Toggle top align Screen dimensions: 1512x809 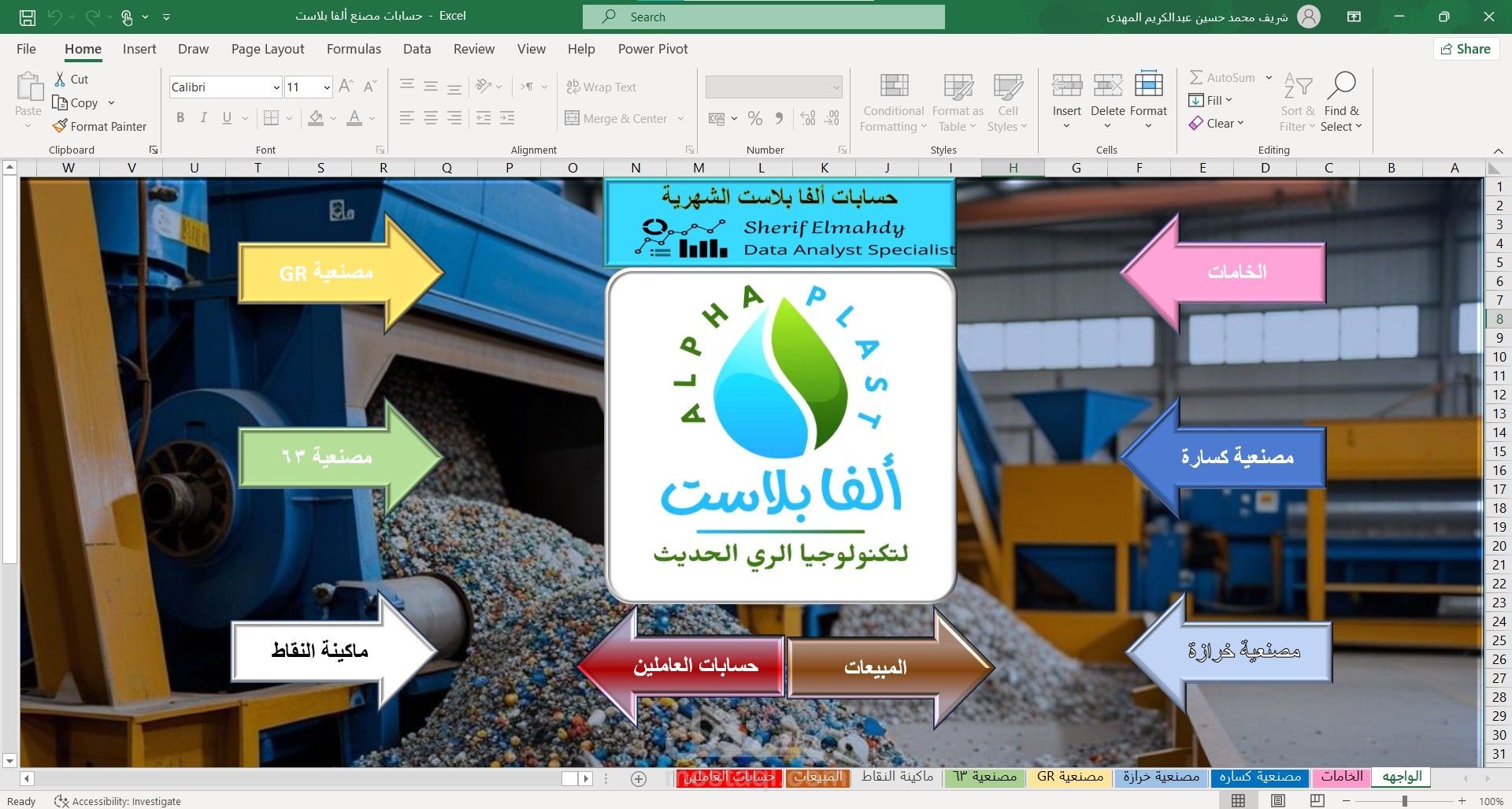[x=406, y=87]
